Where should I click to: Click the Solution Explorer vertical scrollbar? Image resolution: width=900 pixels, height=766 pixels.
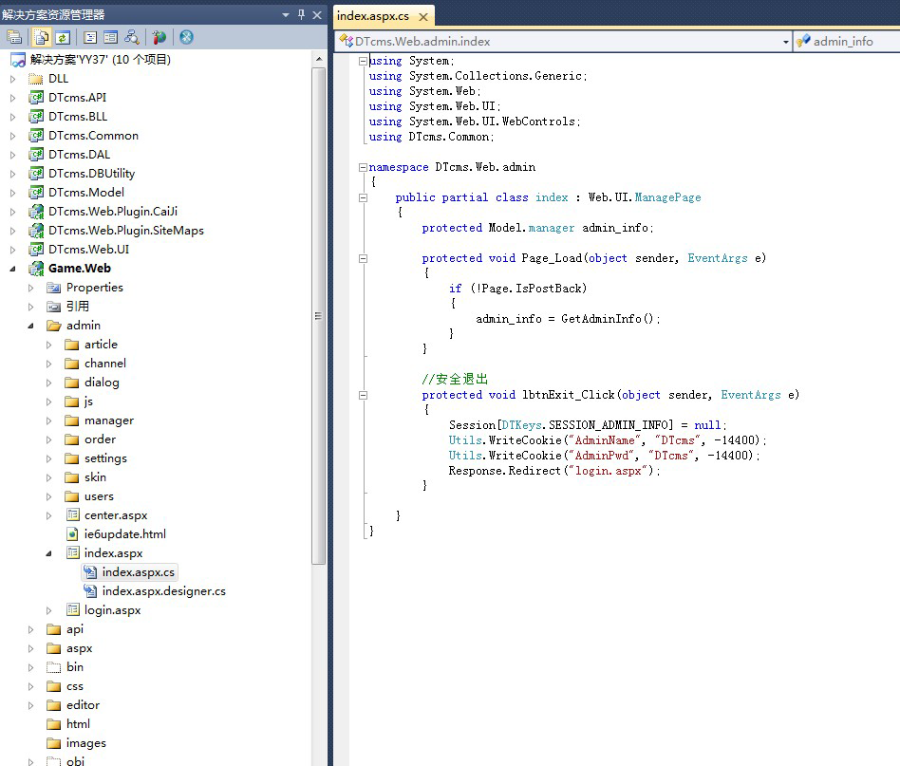click(x=319, y=315)
